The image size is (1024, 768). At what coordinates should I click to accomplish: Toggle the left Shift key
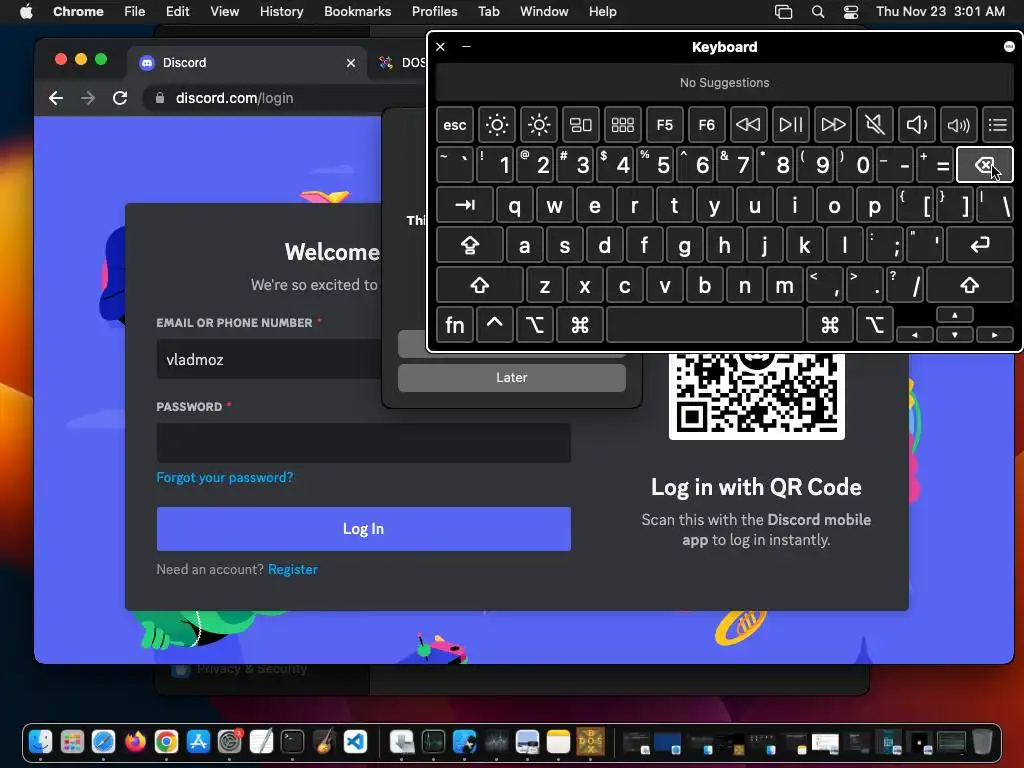tap(479, 285)
